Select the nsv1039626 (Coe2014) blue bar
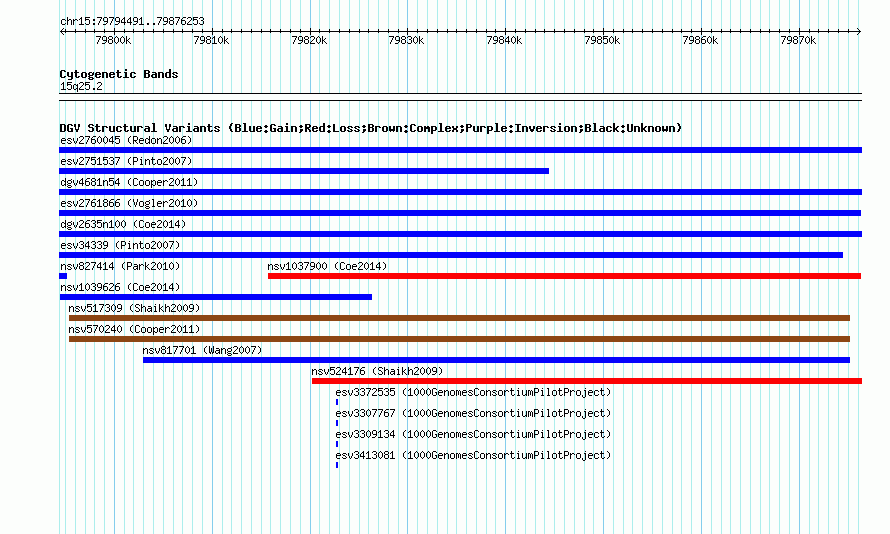Screen dimensions: 890x534 pyautogui.click(x=216, y=297)
